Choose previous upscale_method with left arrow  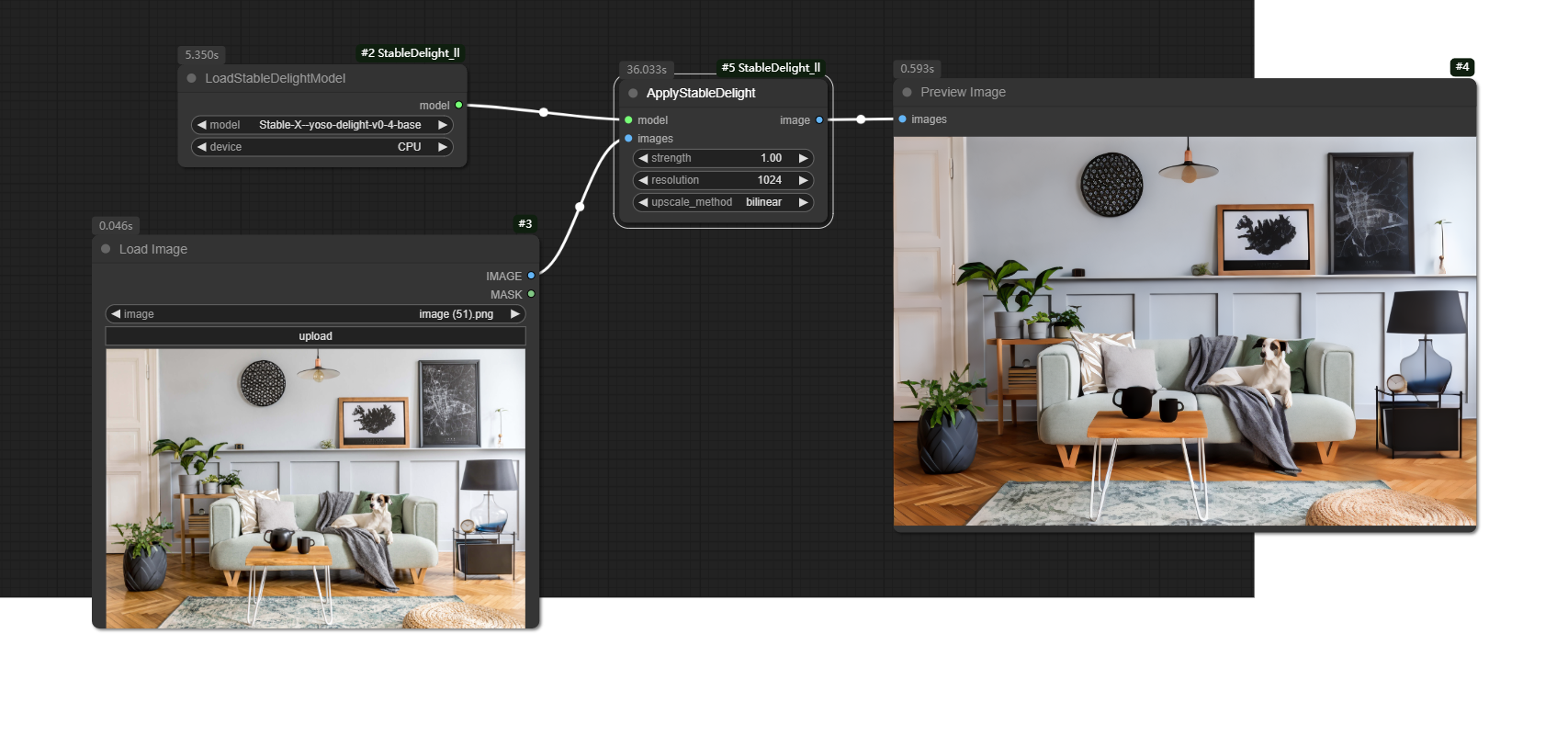(x=643, y=202)
